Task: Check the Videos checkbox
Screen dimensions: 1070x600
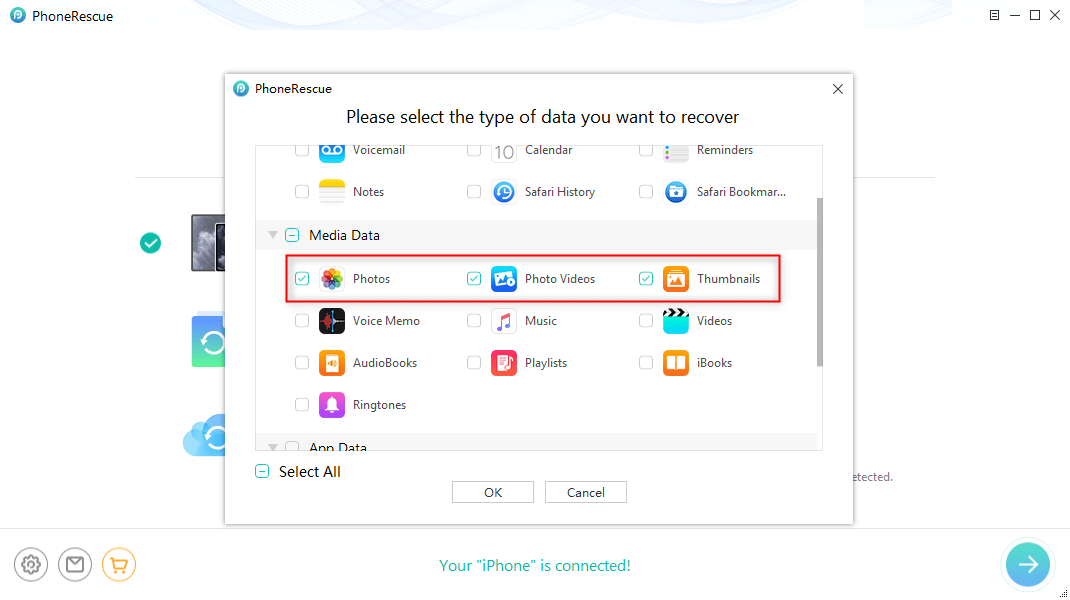Action: (x=646, y=321)
